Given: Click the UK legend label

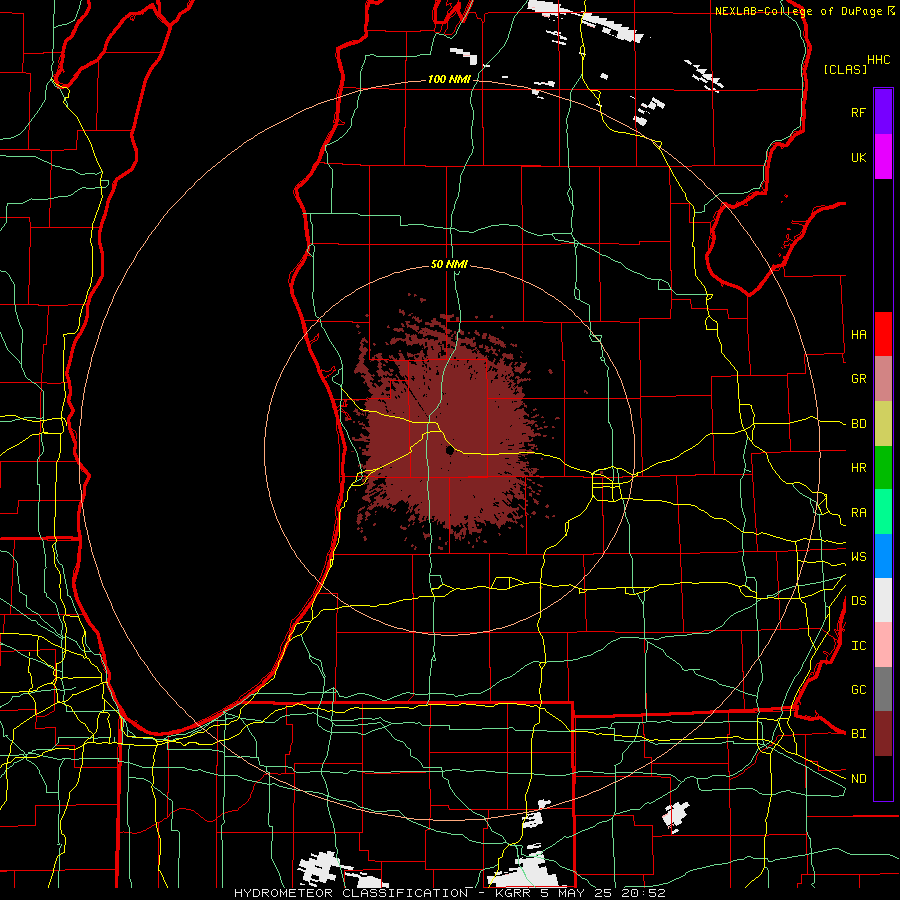Looking at the screenshot, I should (858, 157).
